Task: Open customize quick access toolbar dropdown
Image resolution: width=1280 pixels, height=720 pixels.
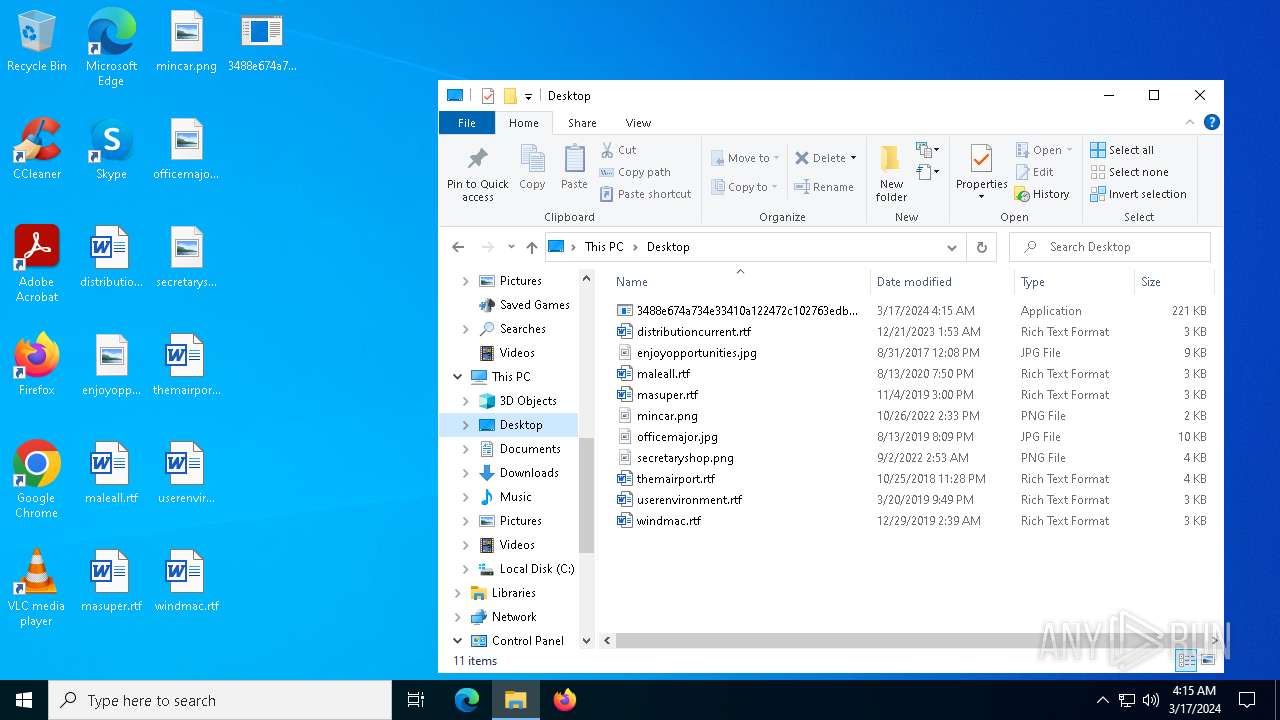Action: point(528,97)
